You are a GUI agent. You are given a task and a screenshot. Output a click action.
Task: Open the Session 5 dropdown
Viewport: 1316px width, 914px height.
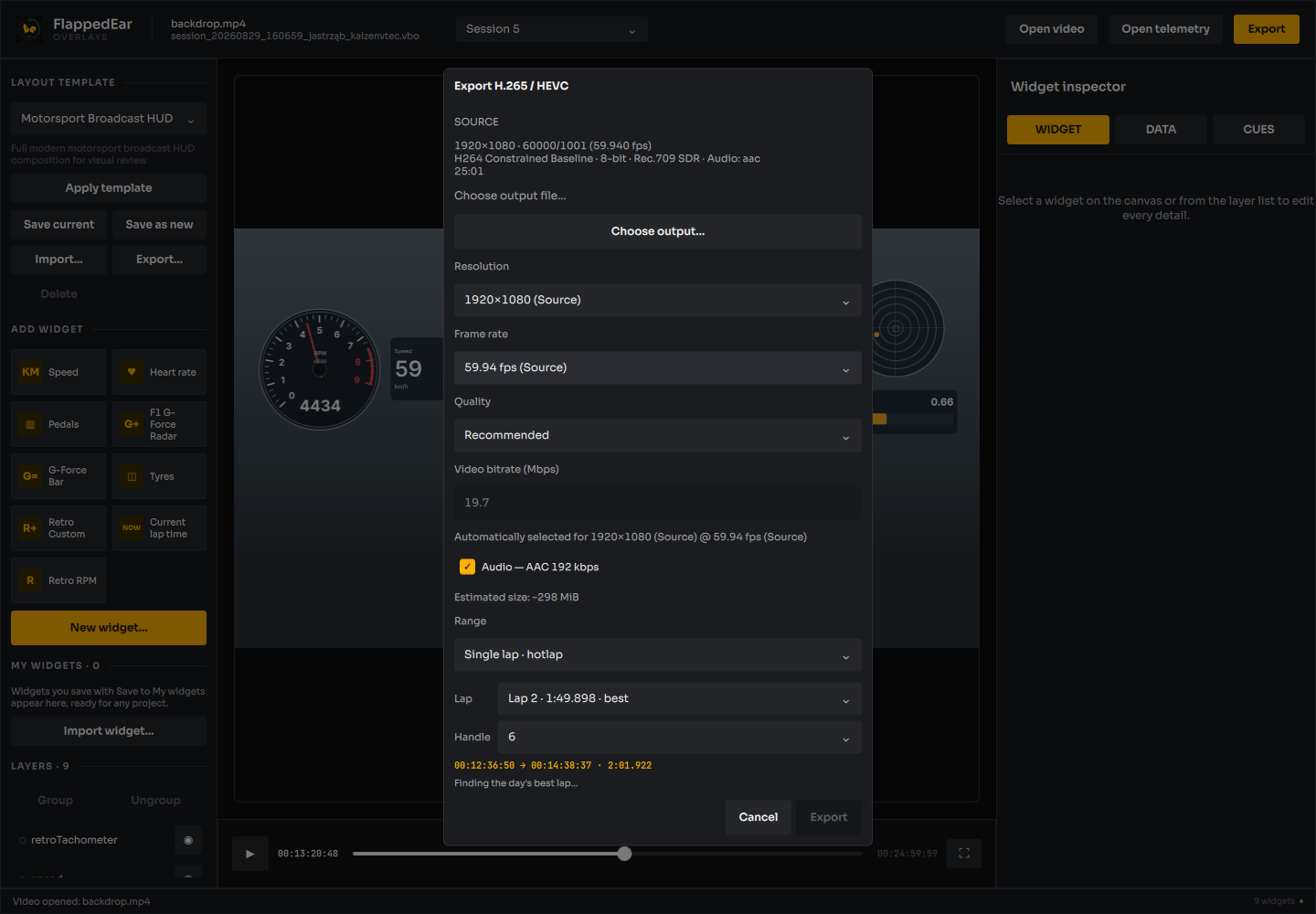click(x=552, y=29)
